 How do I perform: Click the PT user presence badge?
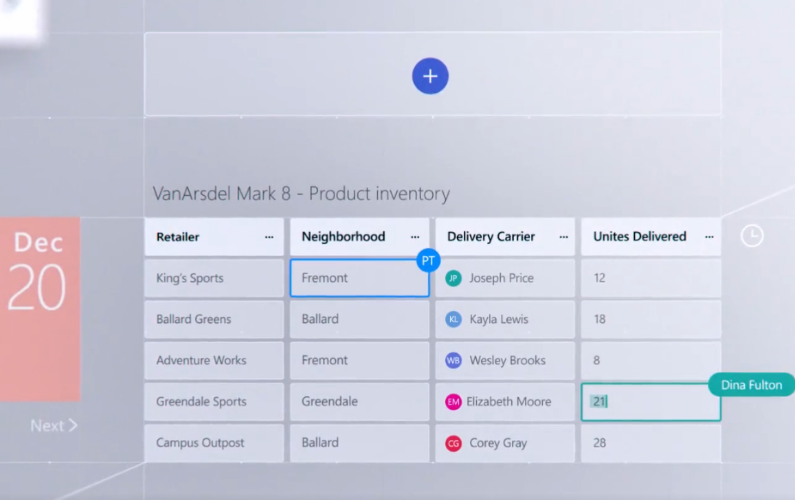[x=428, y=261]
